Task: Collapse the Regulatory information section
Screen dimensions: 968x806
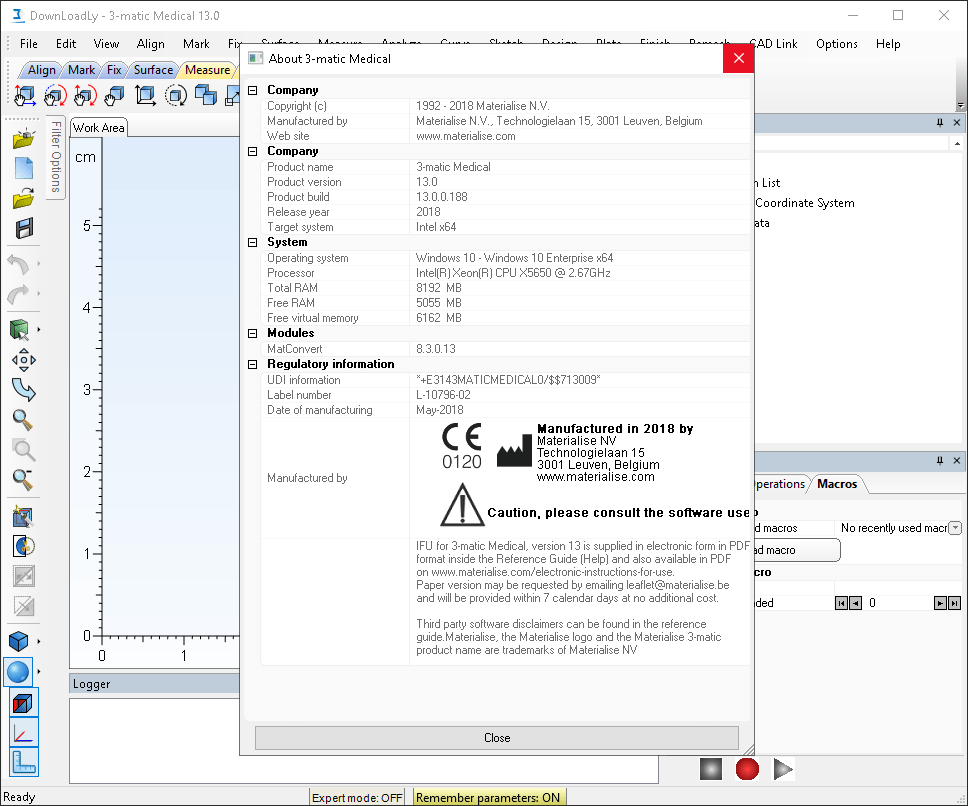Action: (x=252, y=364)
